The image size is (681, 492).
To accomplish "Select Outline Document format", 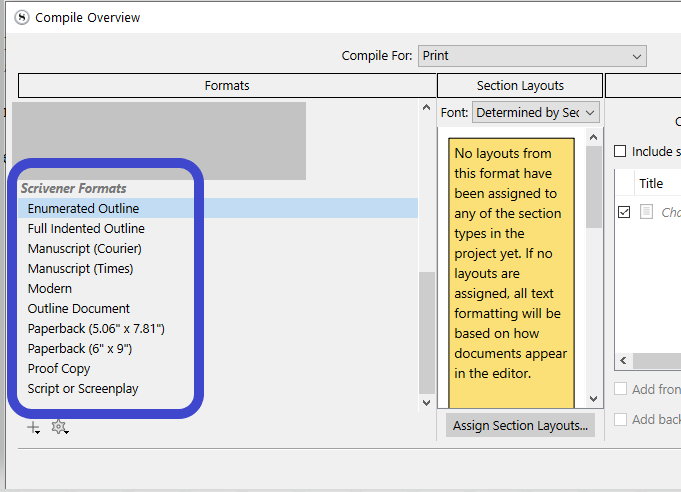I will tap(79, 308).
